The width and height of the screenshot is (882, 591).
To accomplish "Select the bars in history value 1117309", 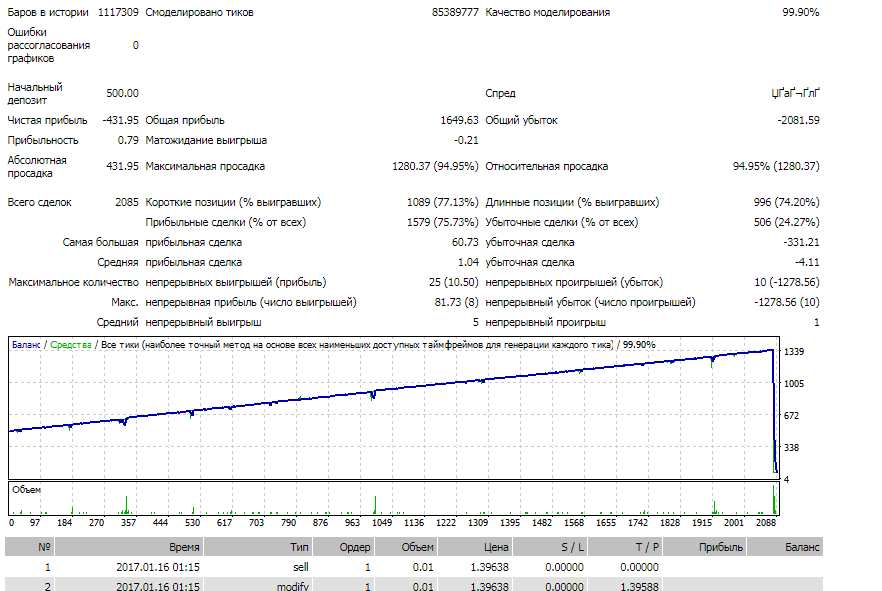I will (118, 12).
